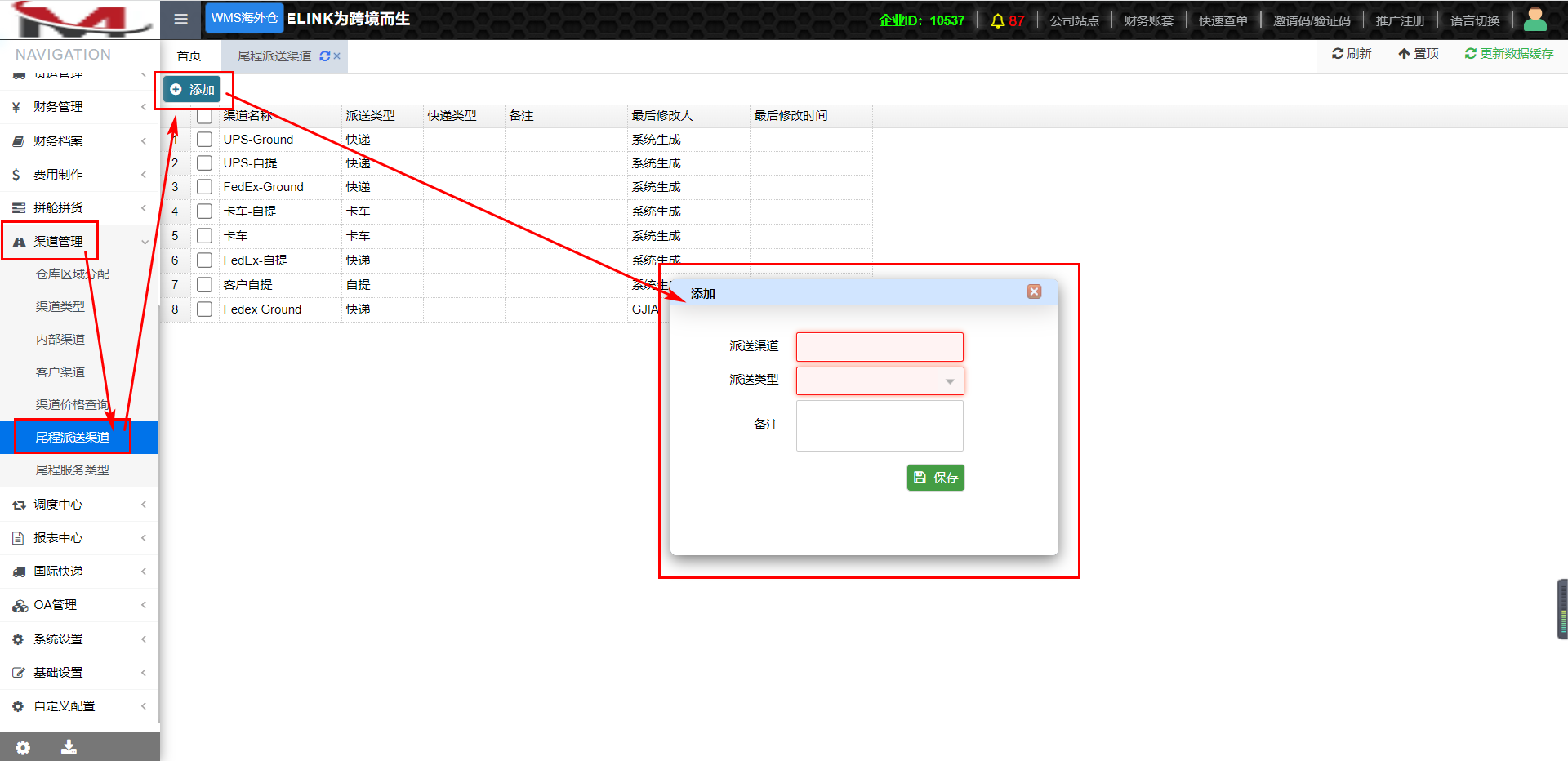Check the UPS-自提 row checkbox
The image size is (1568, 761).
click(x=204, y=163)
